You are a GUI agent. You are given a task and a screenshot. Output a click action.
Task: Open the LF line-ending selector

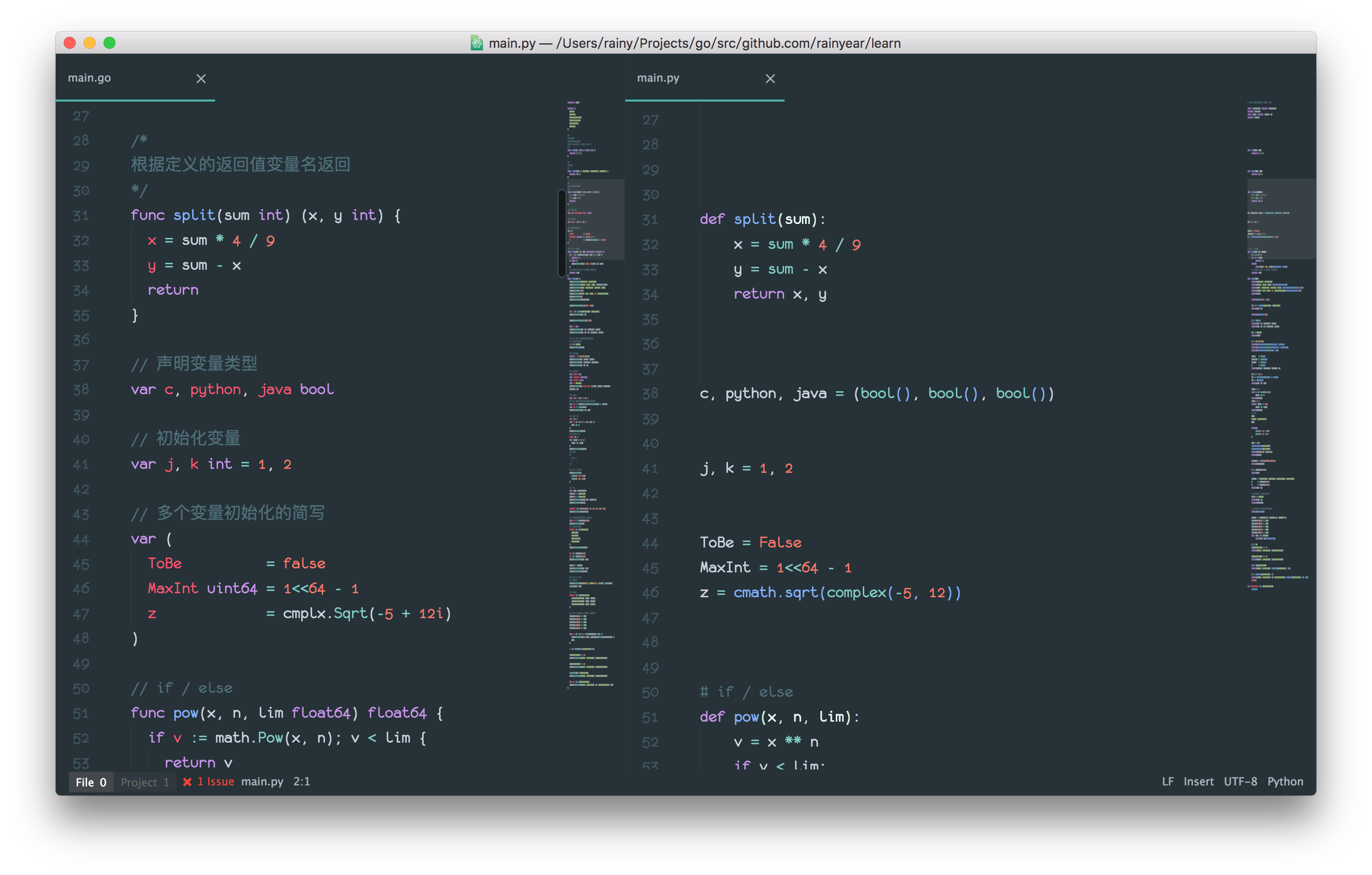1167,781
